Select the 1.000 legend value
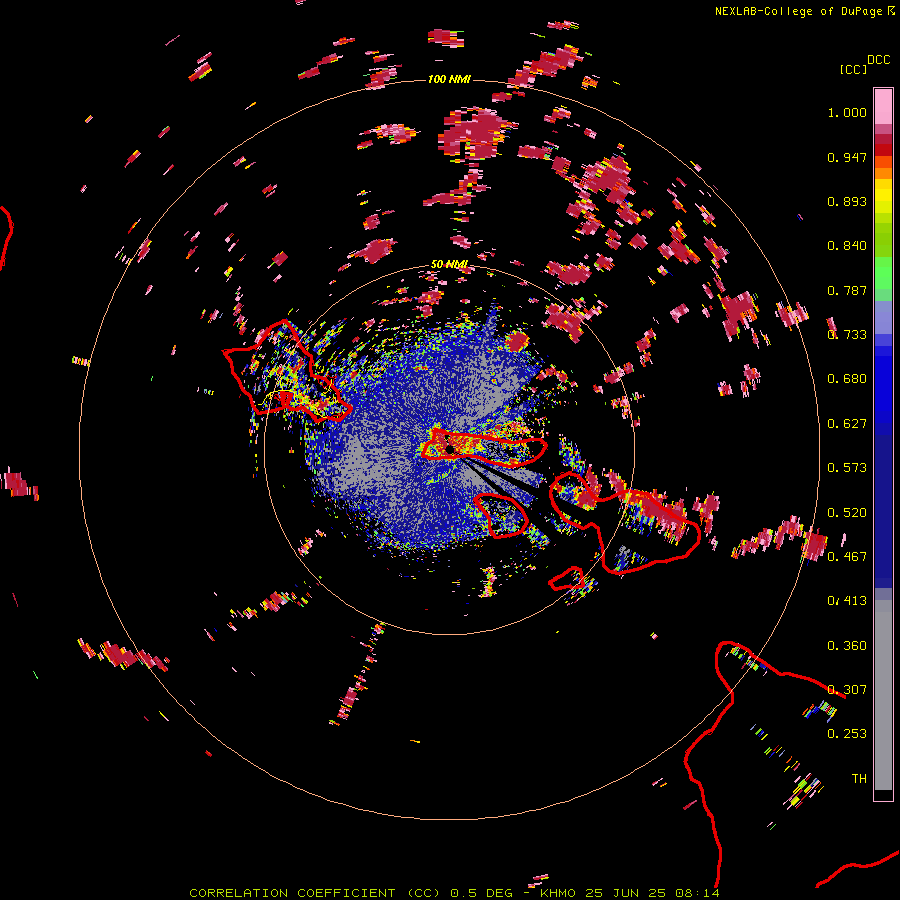900x900 pixels. (847, 112)
